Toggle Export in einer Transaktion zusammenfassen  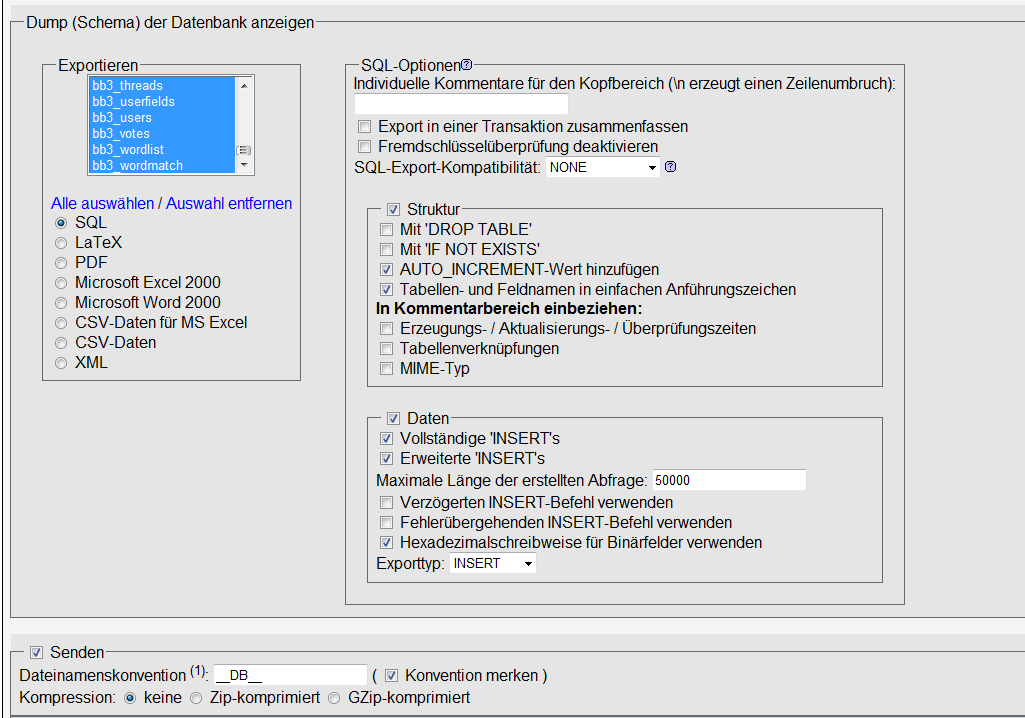(365, 128)
